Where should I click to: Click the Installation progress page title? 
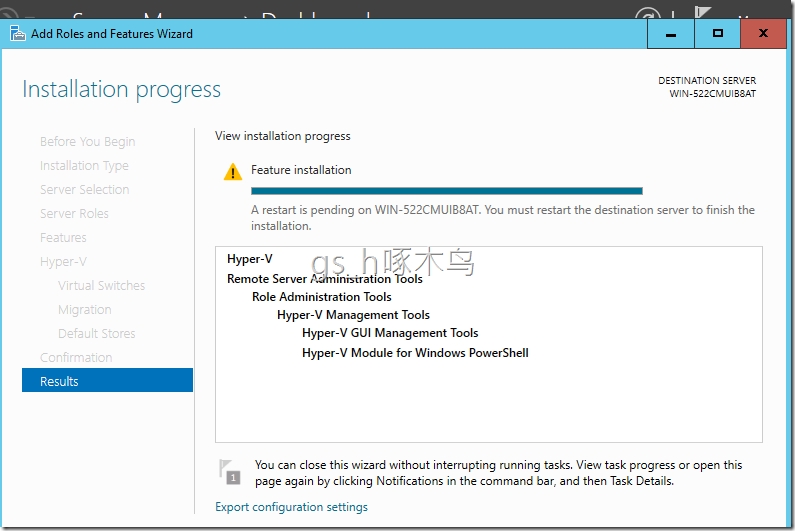[x=122, y=90]
